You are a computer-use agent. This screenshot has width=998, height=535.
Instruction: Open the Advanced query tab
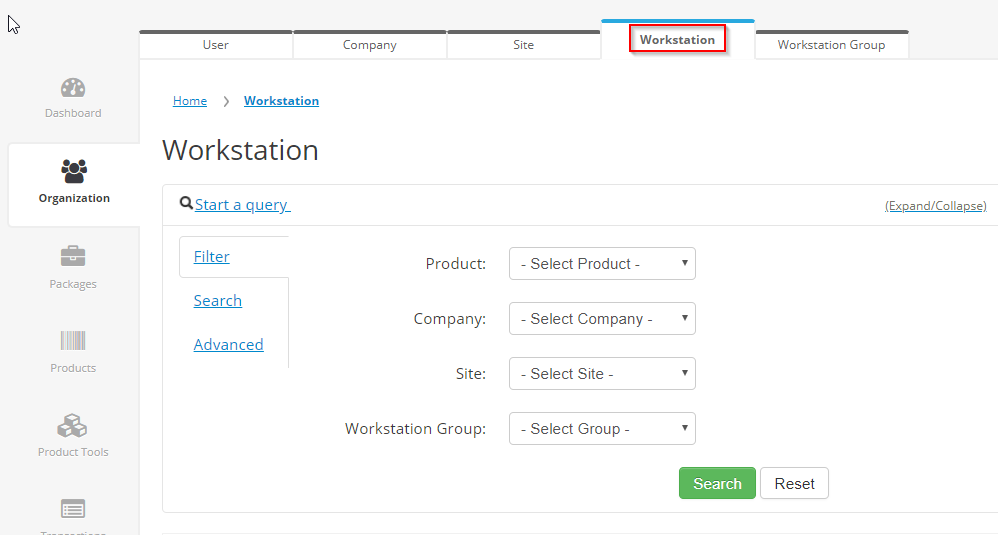[x=228, y=344]
